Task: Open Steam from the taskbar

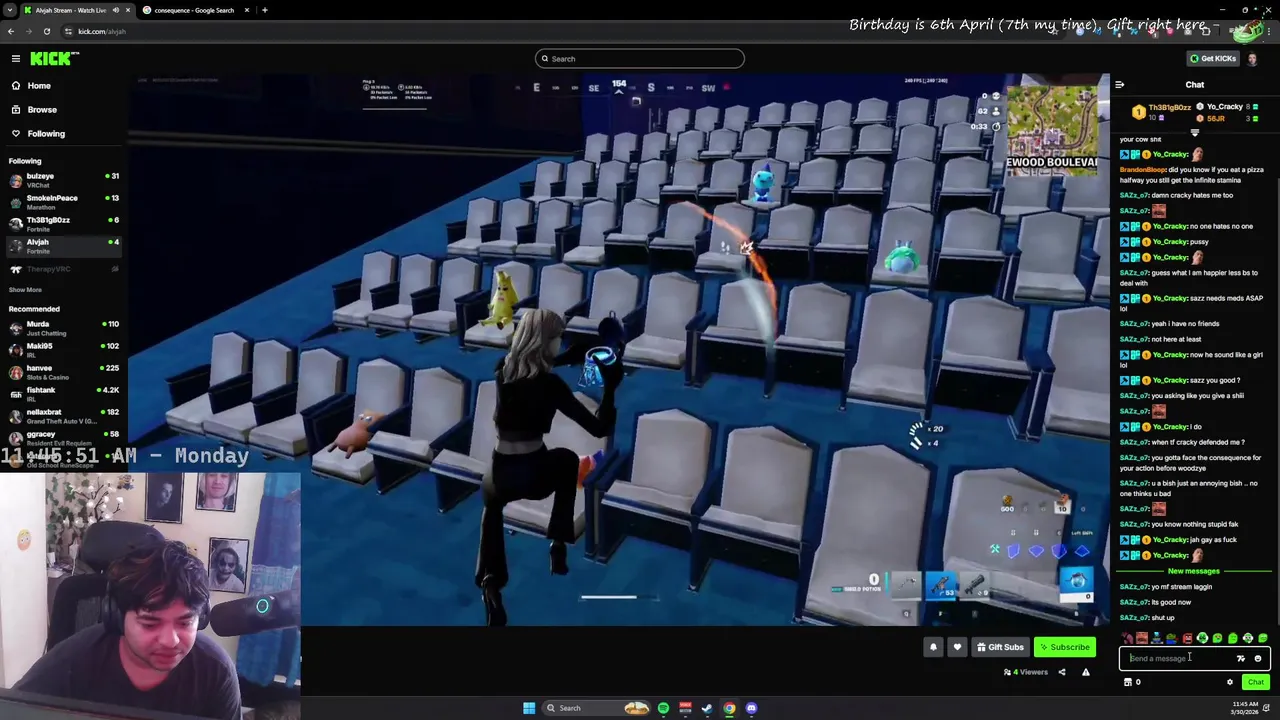Action: coord(707,708)
